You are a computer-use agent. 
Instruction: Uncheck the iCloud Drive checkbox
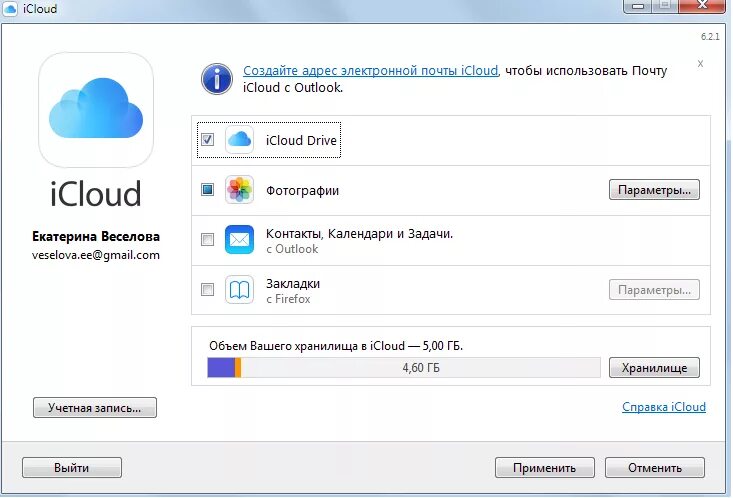208,139
